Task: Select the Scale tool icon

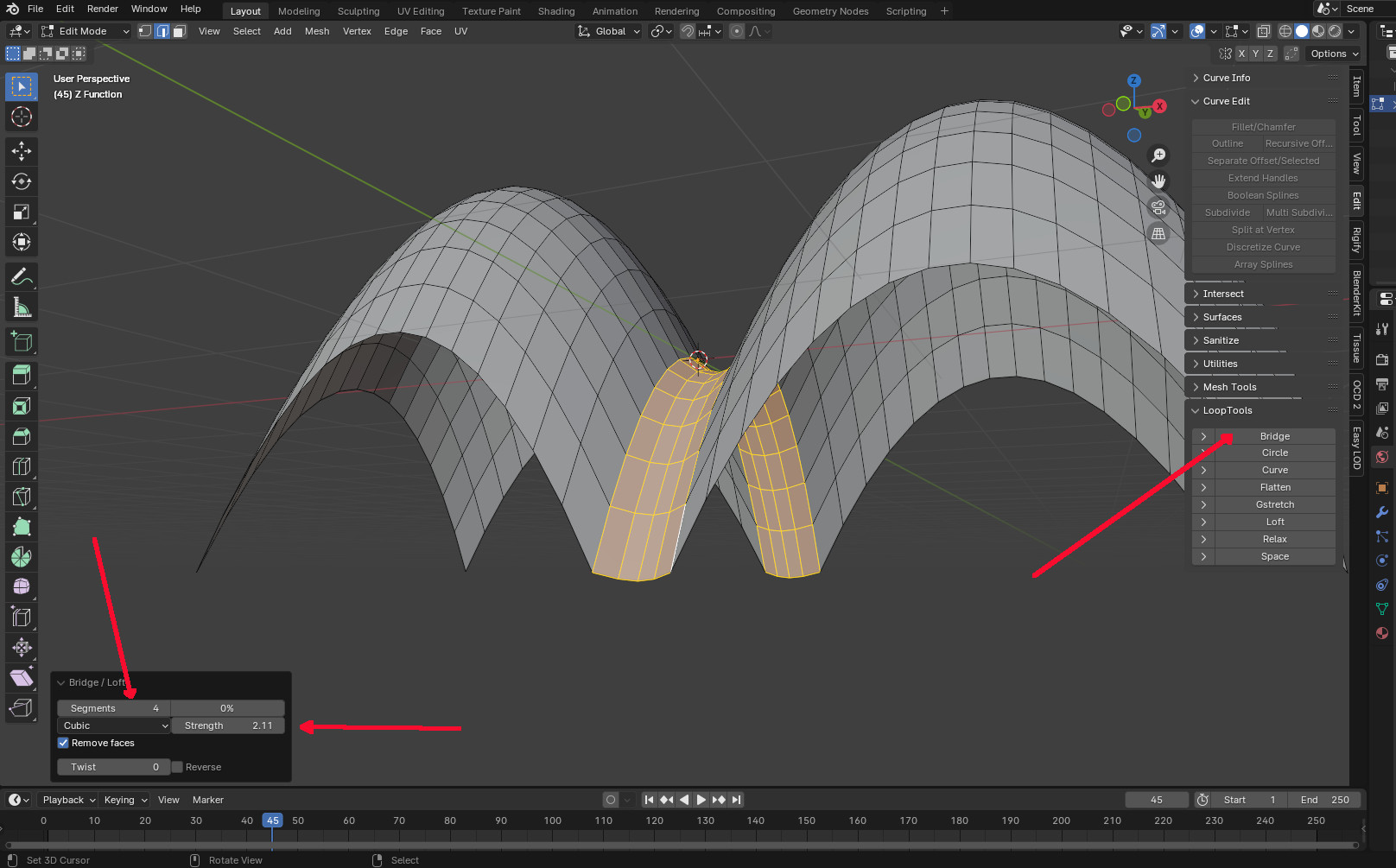Action: [x=22, y=212]
